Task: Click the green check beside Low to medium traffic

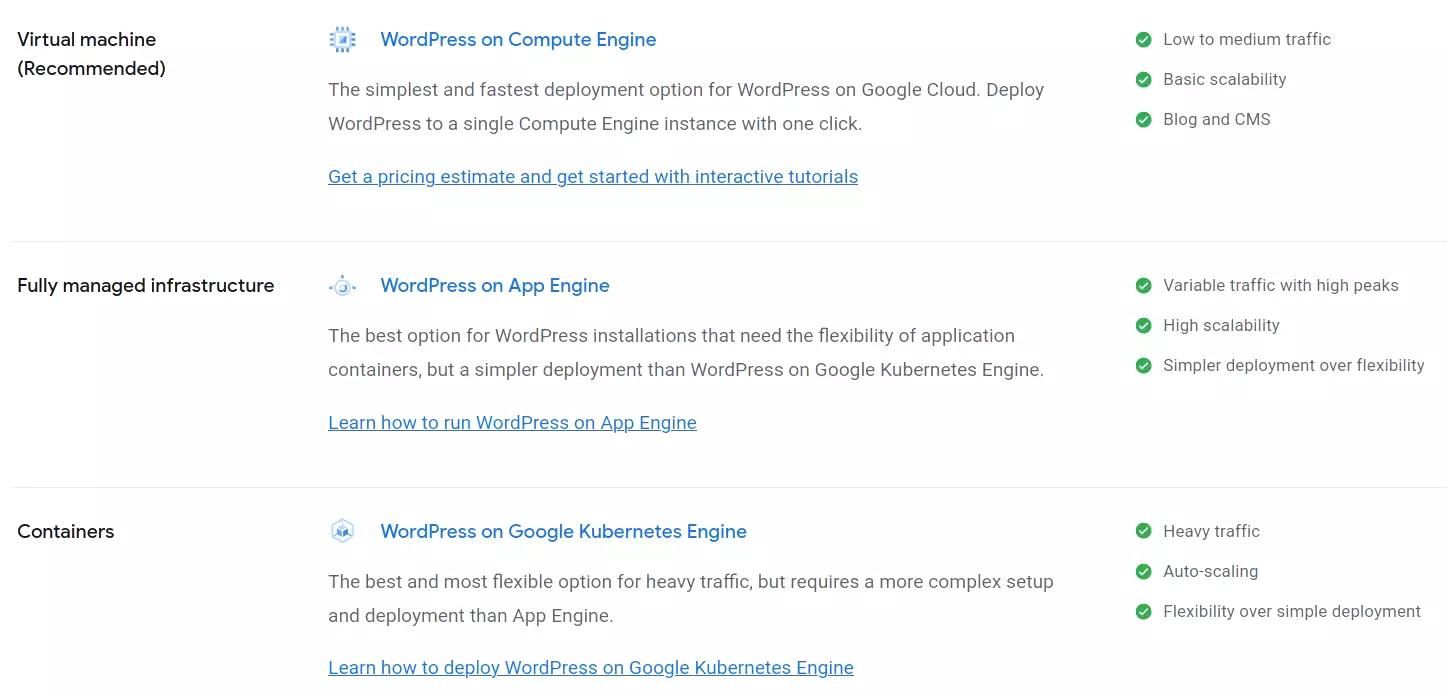Action: (x=1143, y=40)
